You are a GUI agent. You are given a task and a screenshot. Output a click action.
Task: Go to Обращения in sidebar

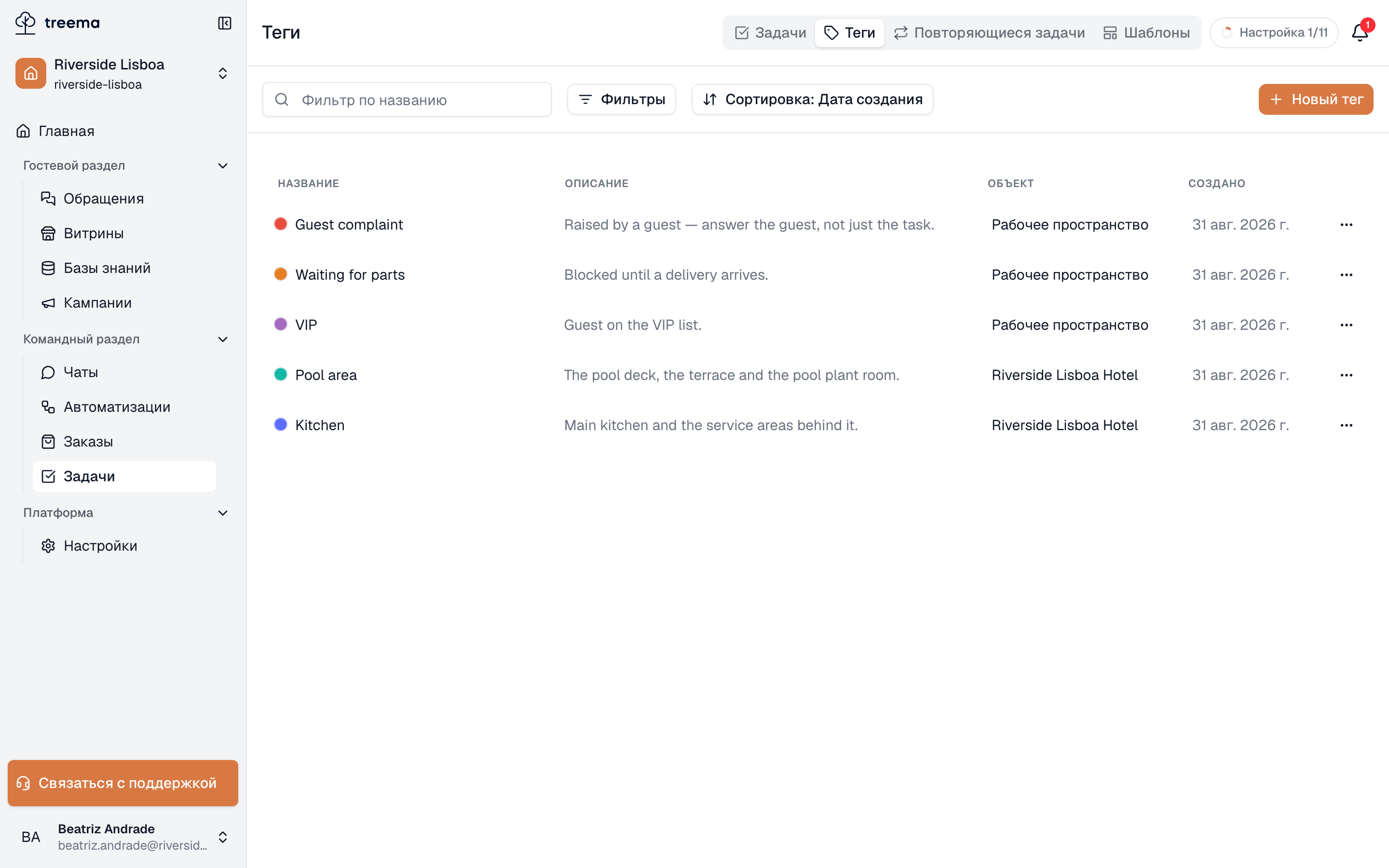(124, 199)
